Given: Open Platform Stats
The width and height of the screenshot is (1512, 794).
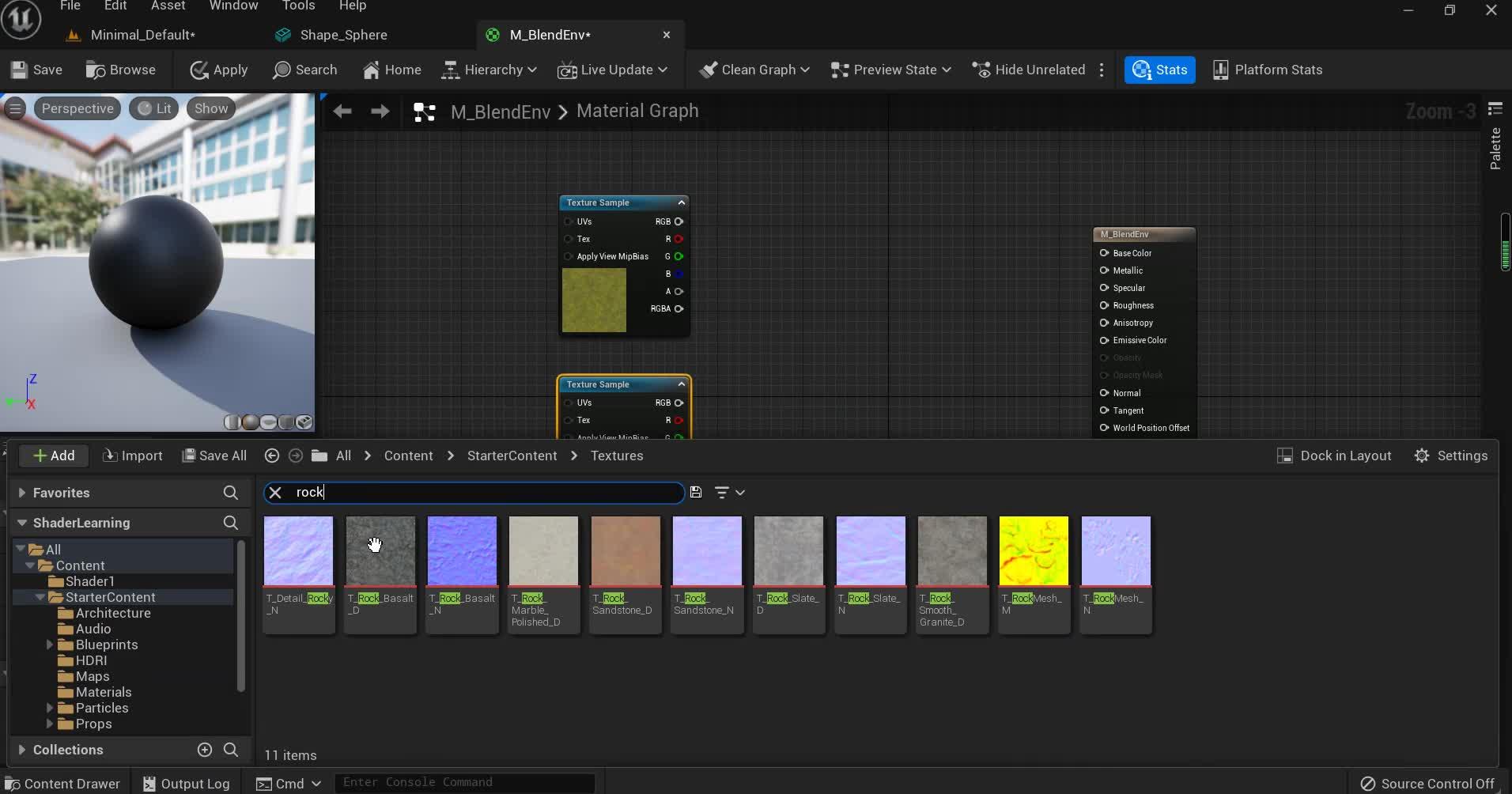Looking at the screenshot, I should (1268, 70).
